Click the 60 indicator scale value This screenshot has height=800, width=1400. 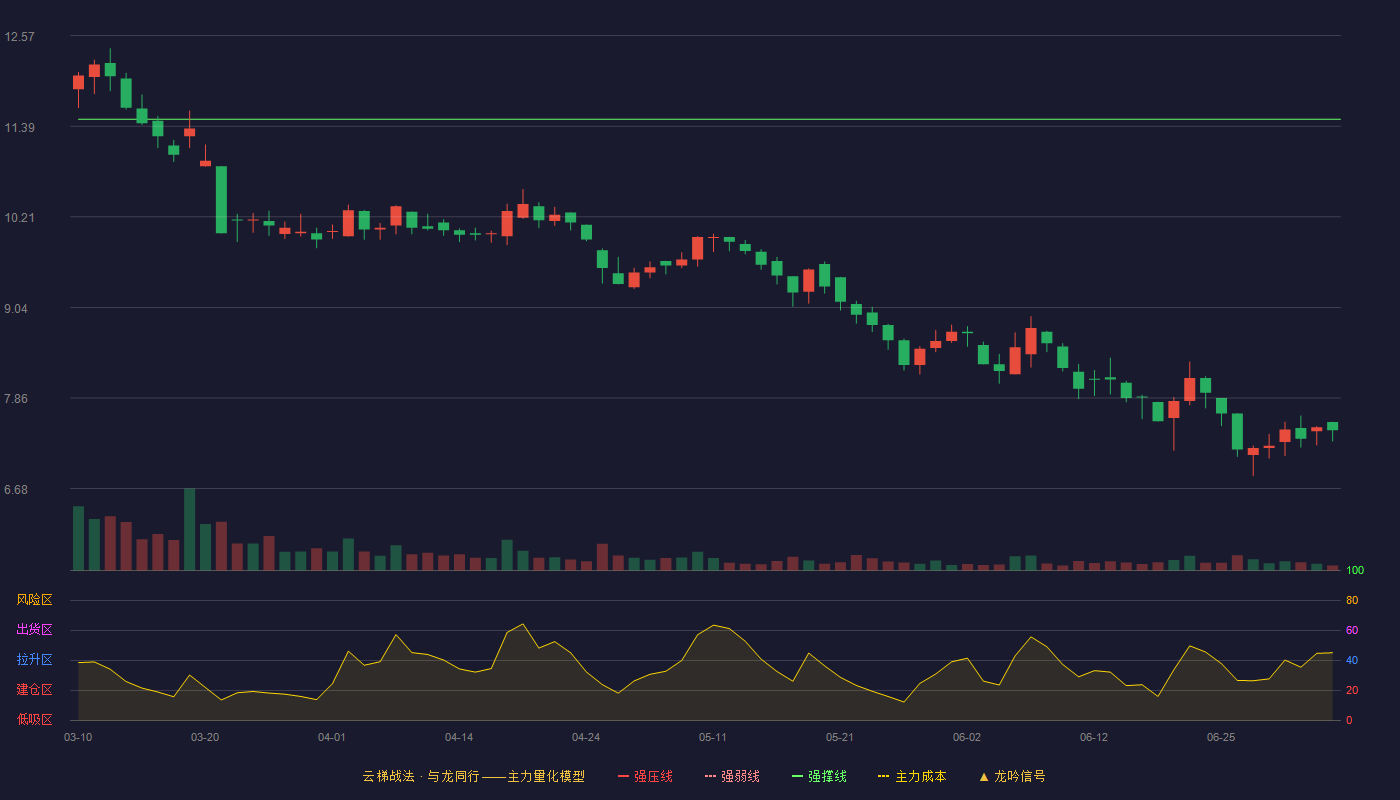point(1352,630)
